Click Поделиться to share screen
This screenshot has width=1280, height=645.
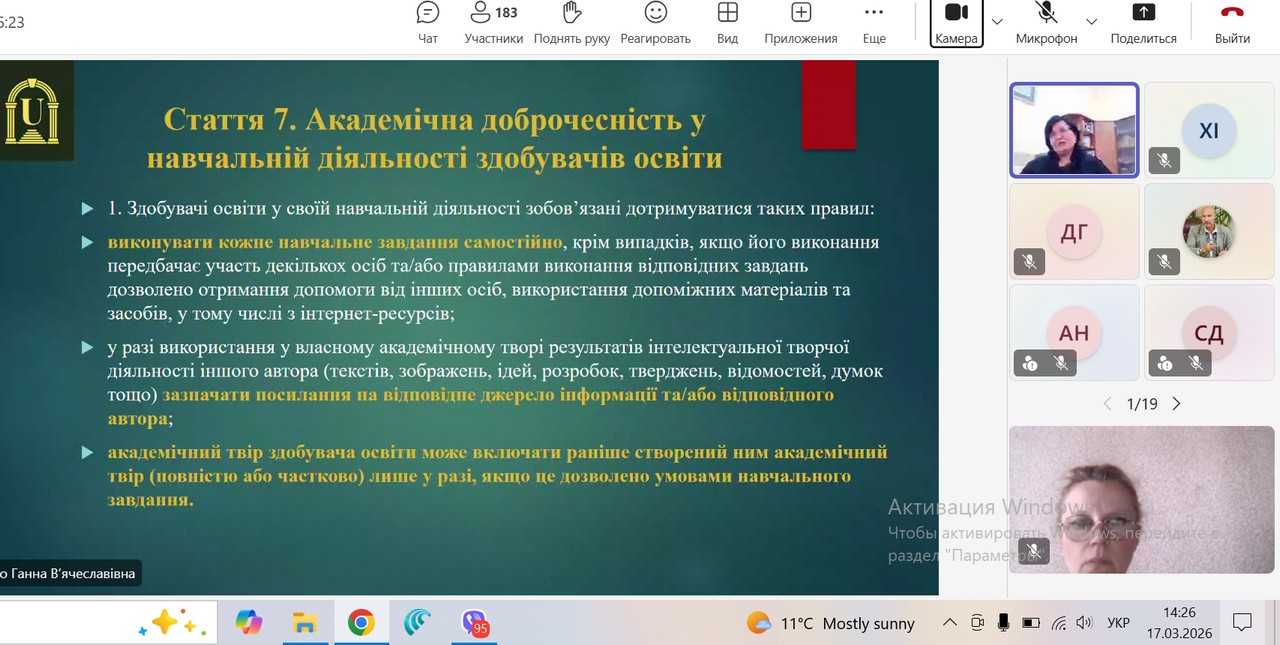1143,23
